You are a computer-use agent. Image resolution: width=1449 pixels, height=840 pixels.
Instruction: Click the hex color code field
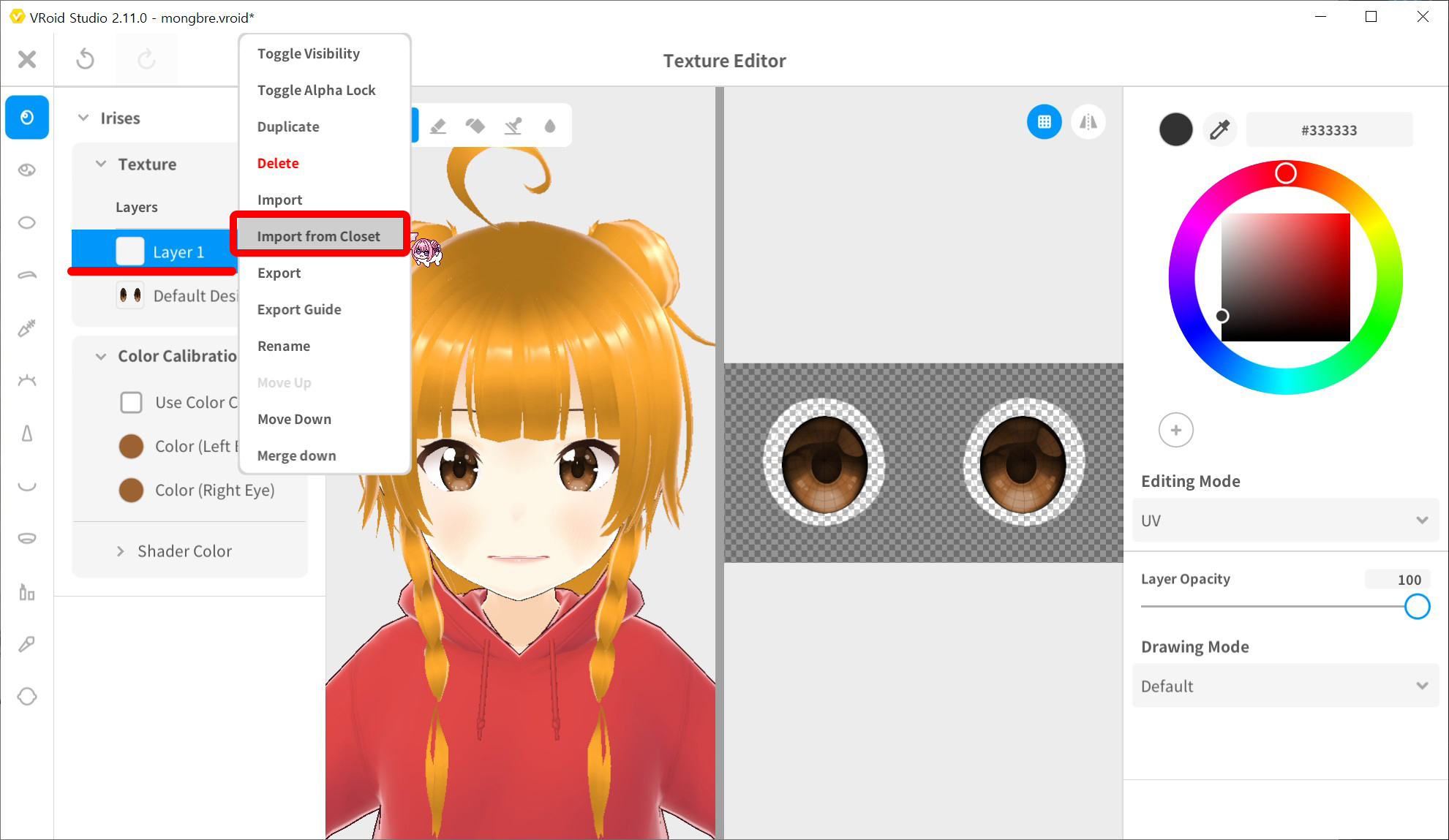pyautogui.click(x=1328, y=130)
